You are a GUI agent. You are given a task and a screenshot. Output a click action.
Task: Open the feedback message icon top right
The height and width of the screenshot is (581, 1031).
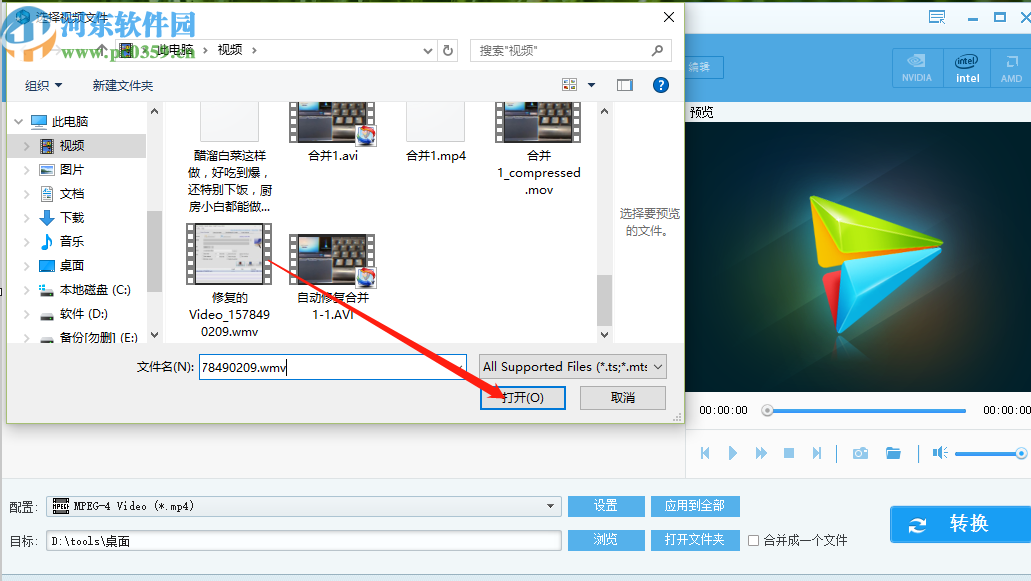(x=937, y=16)
